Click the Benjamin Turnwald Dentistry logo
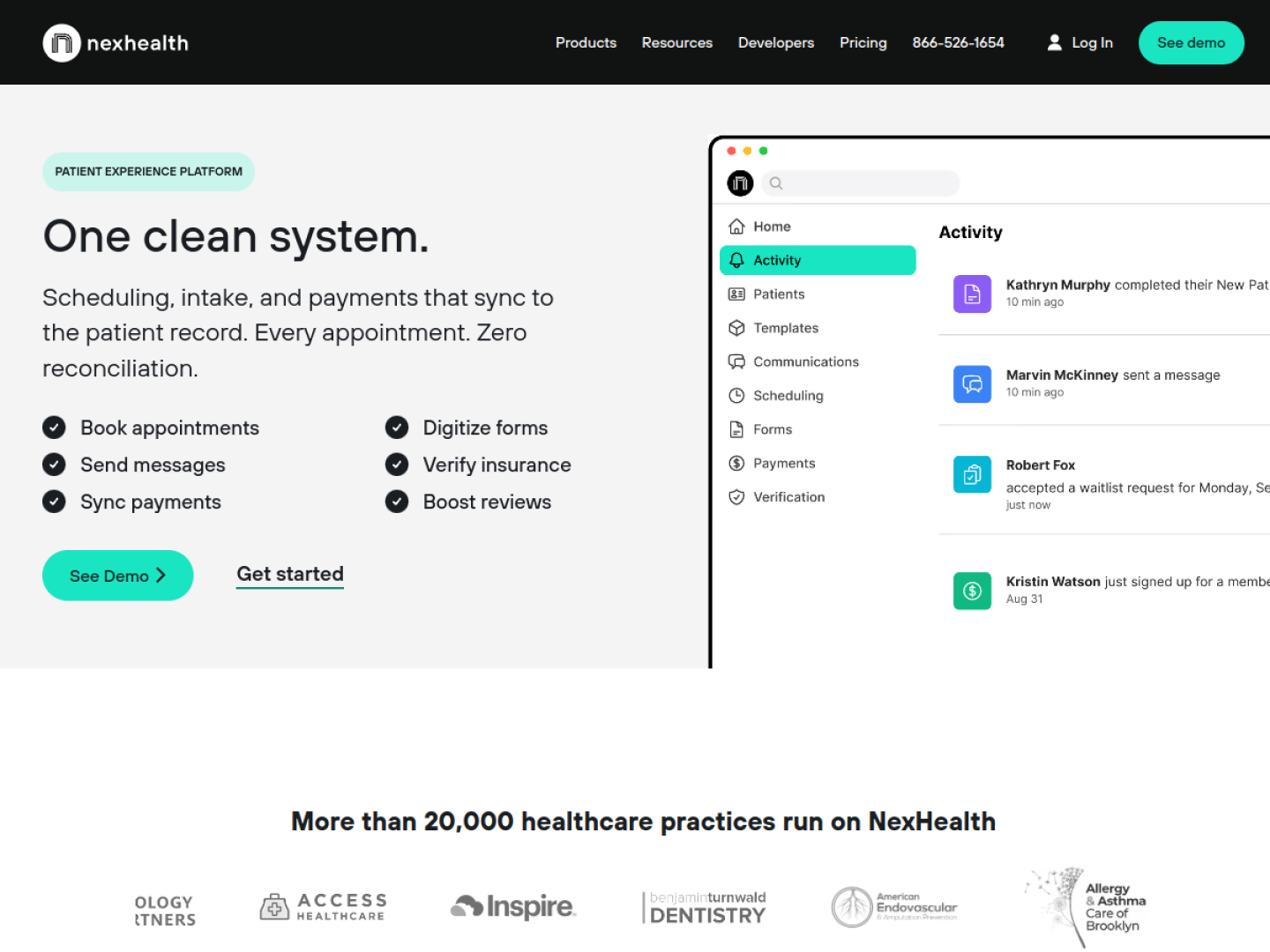 click(x=705, y=907)
